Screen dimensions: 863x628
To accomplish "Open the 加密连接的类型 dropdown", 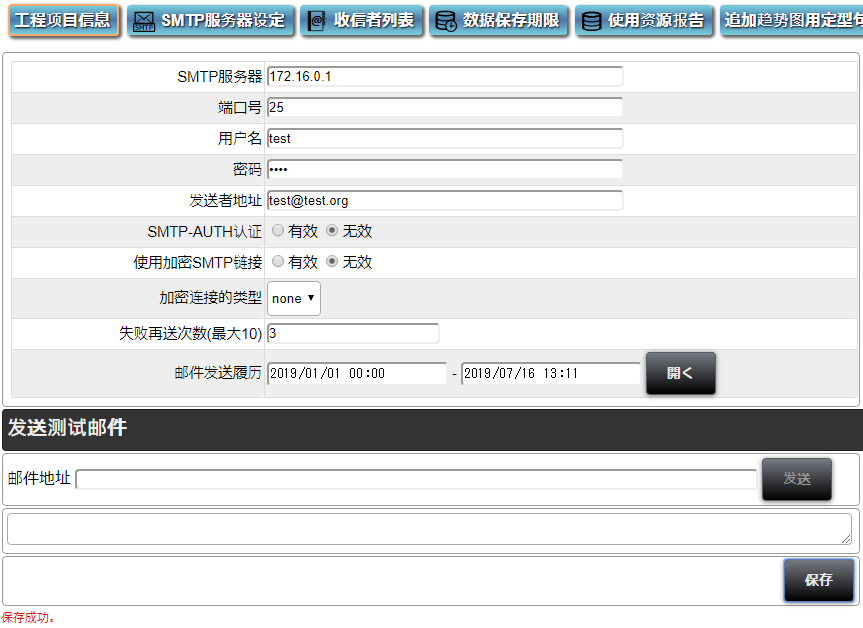I will pos(294,298).
